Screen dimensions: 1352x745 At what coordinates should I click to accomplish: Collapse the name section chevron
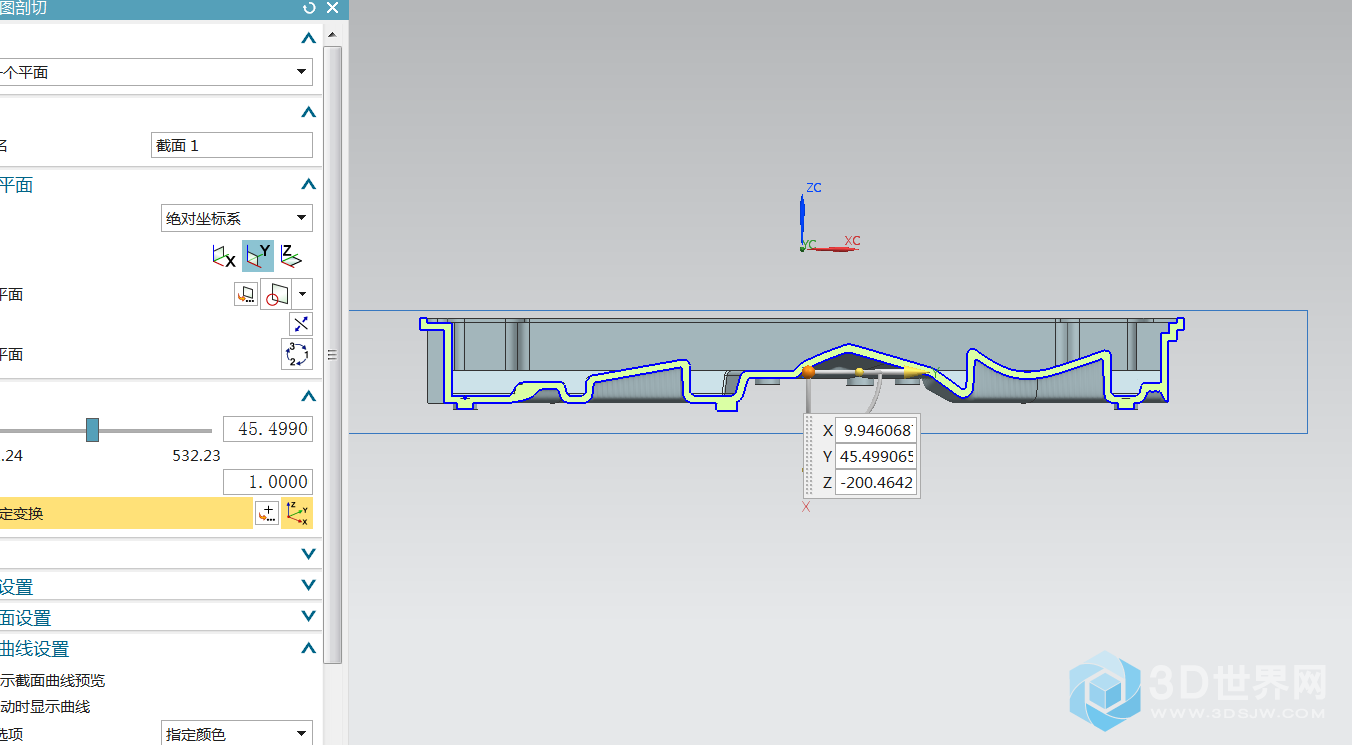[x=309, y=113]
